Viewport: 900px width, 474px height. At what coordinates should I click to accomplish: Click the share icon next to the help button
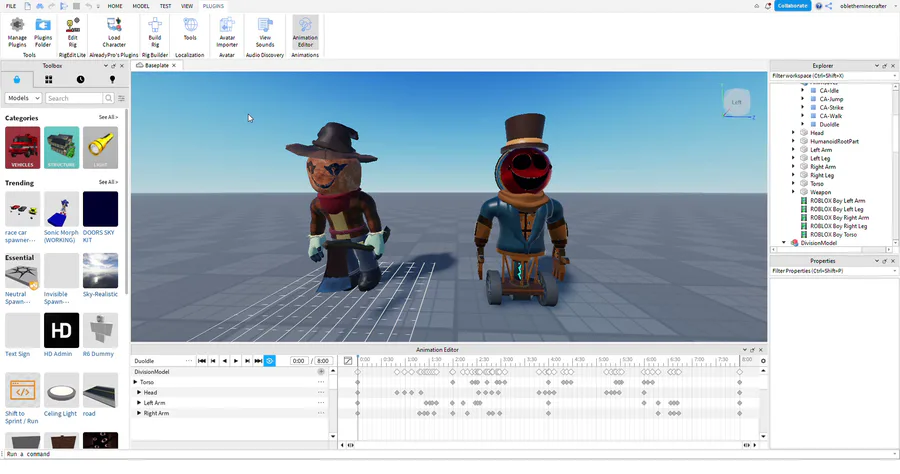point(828,6)
